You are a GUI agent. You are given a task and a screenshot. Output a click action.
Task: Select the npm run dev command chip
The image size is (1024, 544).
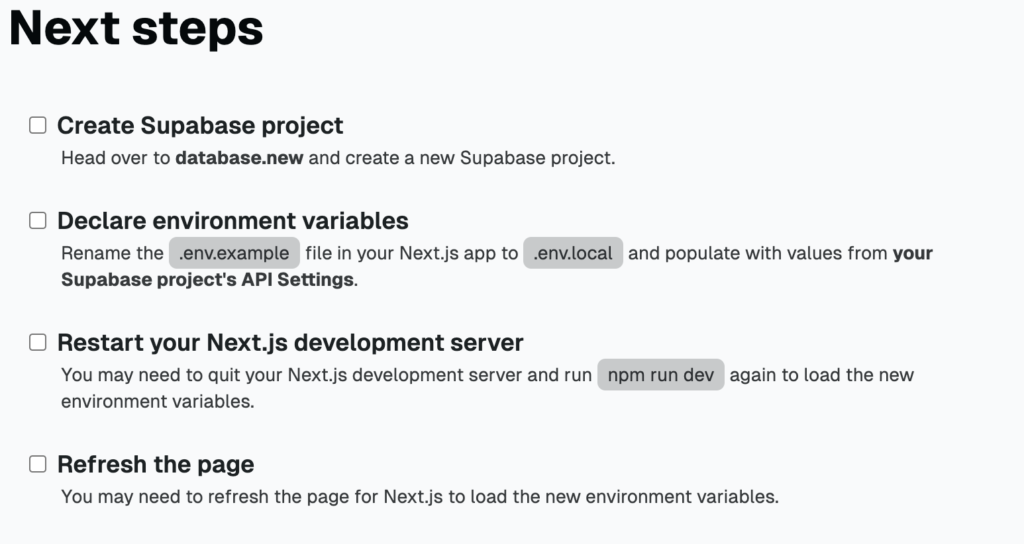point(660,375)
